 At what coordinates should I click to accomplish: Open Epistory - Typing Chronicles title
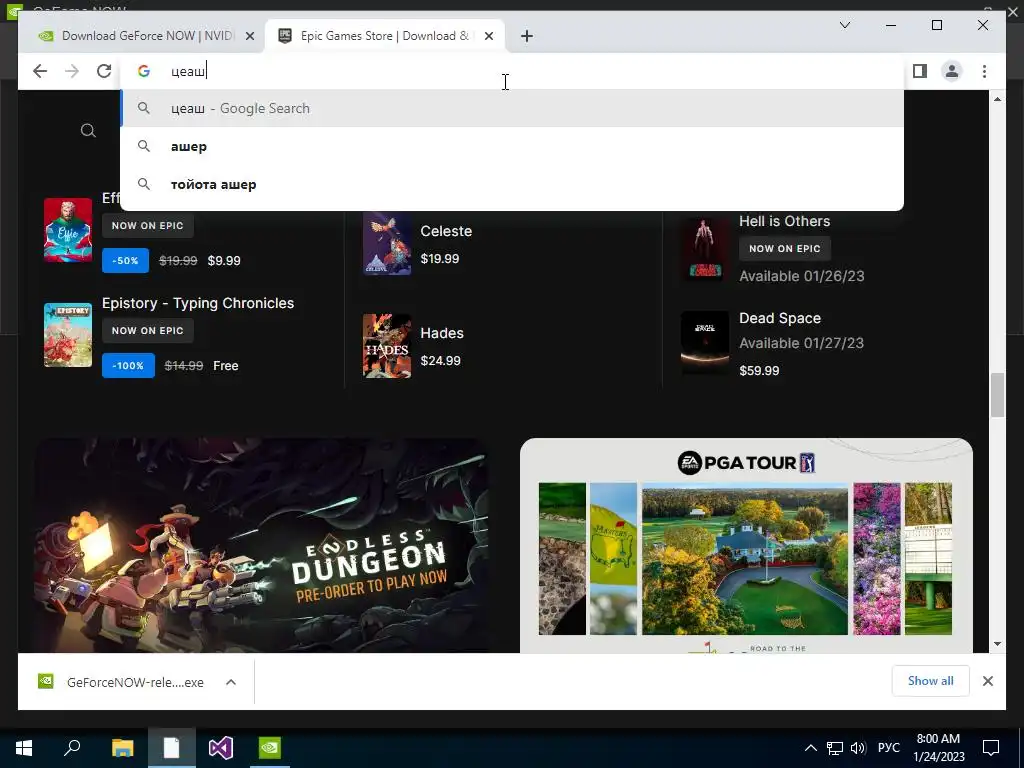[x=198, y=303]
